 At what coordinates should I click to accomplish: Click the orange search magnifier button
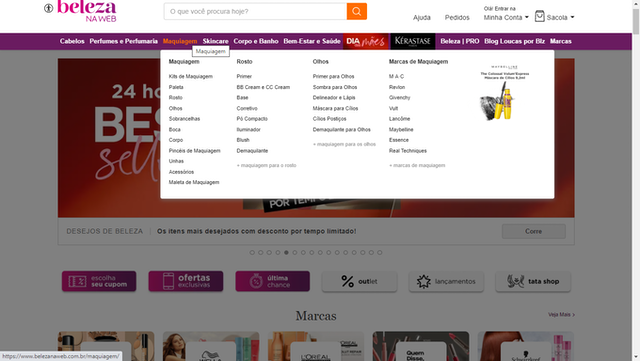tap(357, 11)
